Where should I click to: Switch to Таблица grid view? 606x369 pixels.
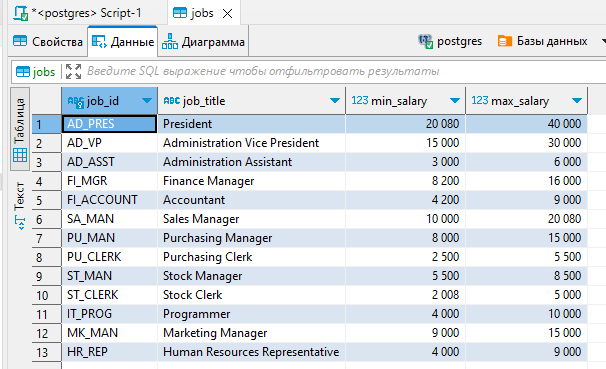point(20,129)
